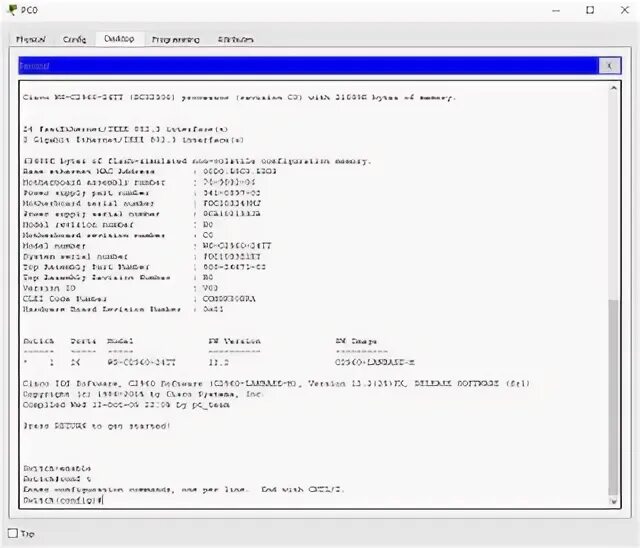Click the terminal vertical scrollbar thumb
Viewport: 640px width, 548px height.
pyautogui.click(x=613, y=397)
